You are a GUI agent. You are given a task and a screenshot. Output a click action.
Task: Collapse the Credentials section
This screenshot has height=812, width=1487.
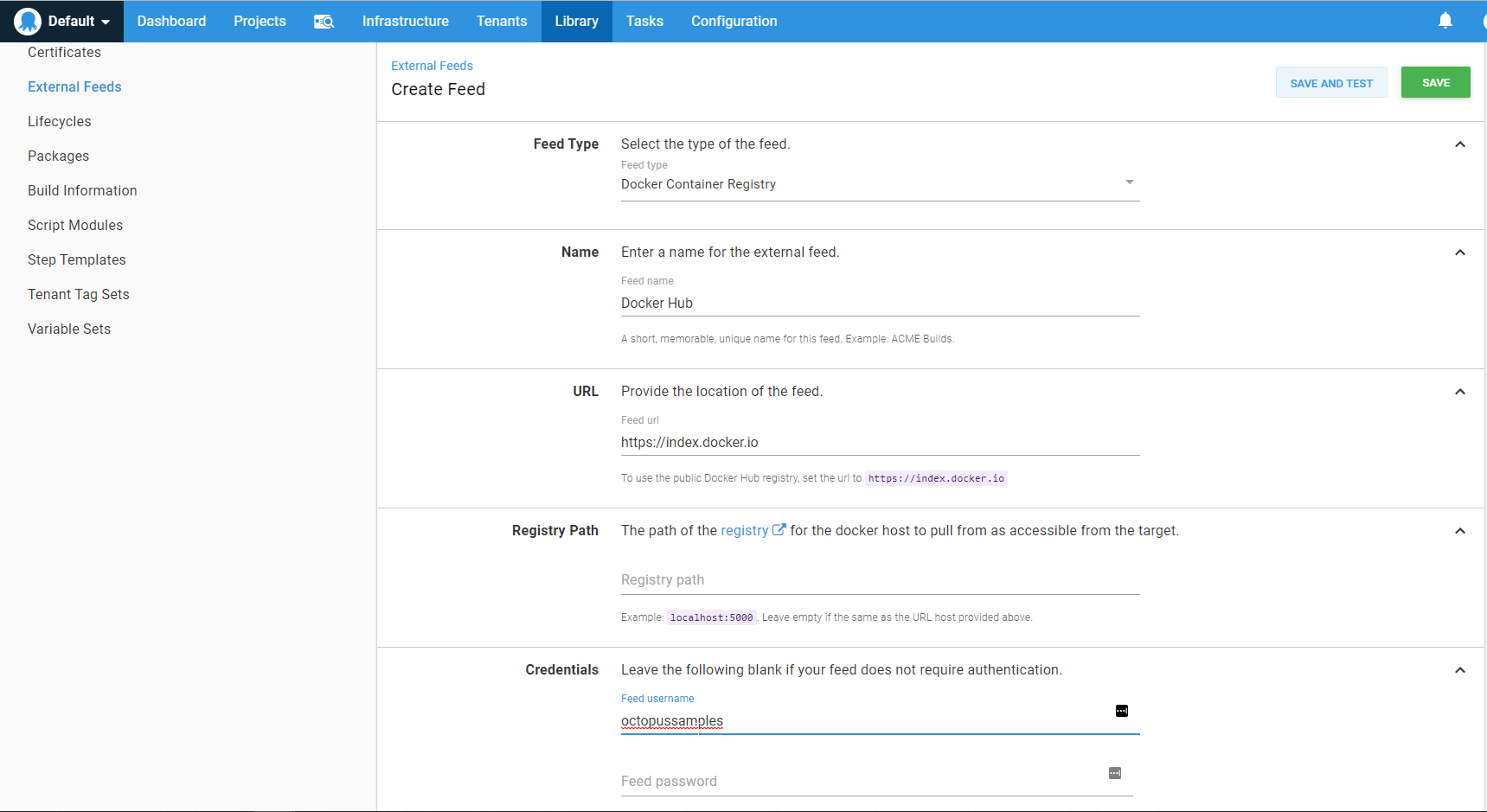point(1459,670)
